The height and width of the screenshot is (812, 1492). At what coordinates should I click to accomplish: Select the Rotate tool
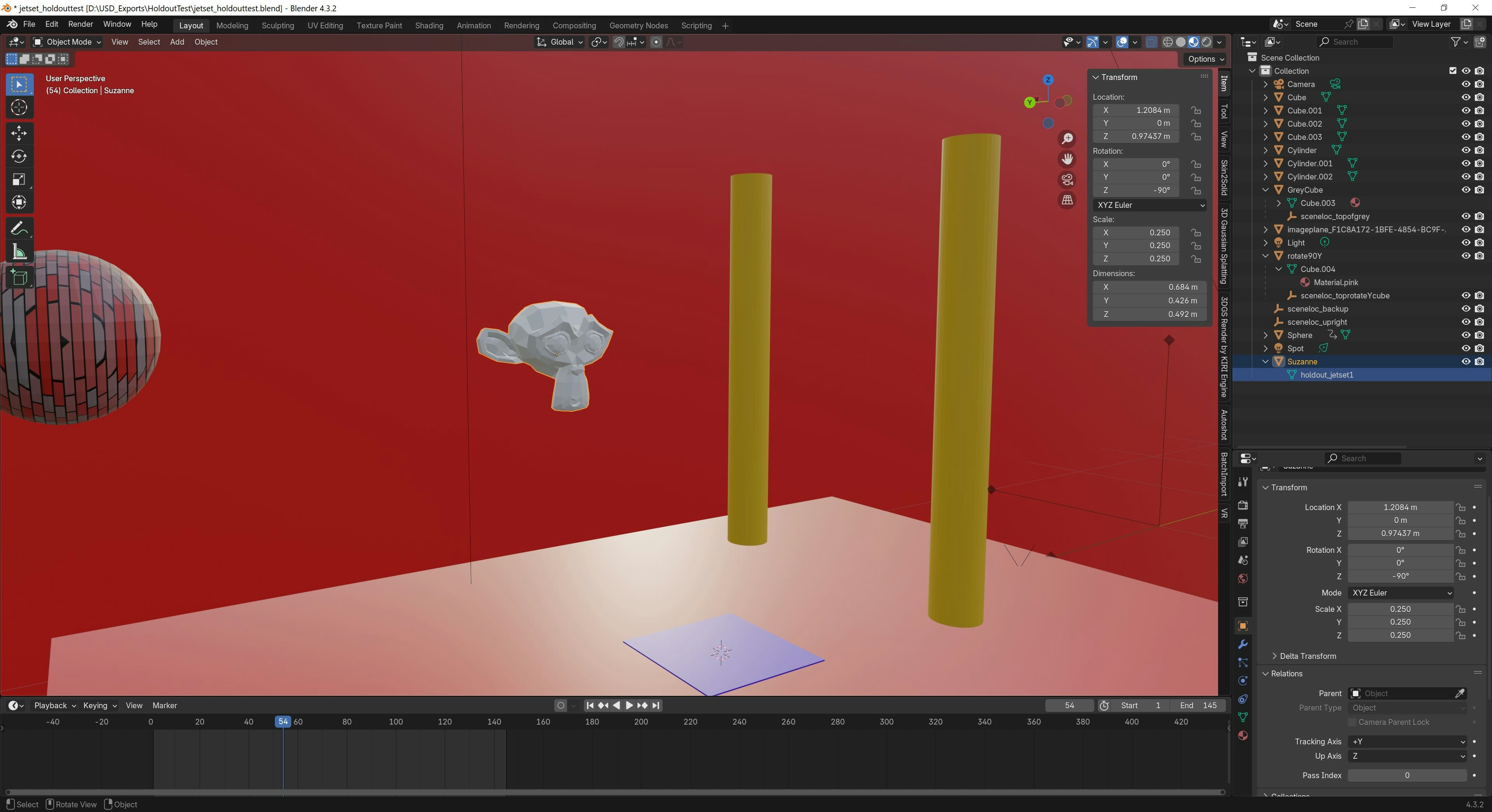pyautogui.click(x=19, y=156)
